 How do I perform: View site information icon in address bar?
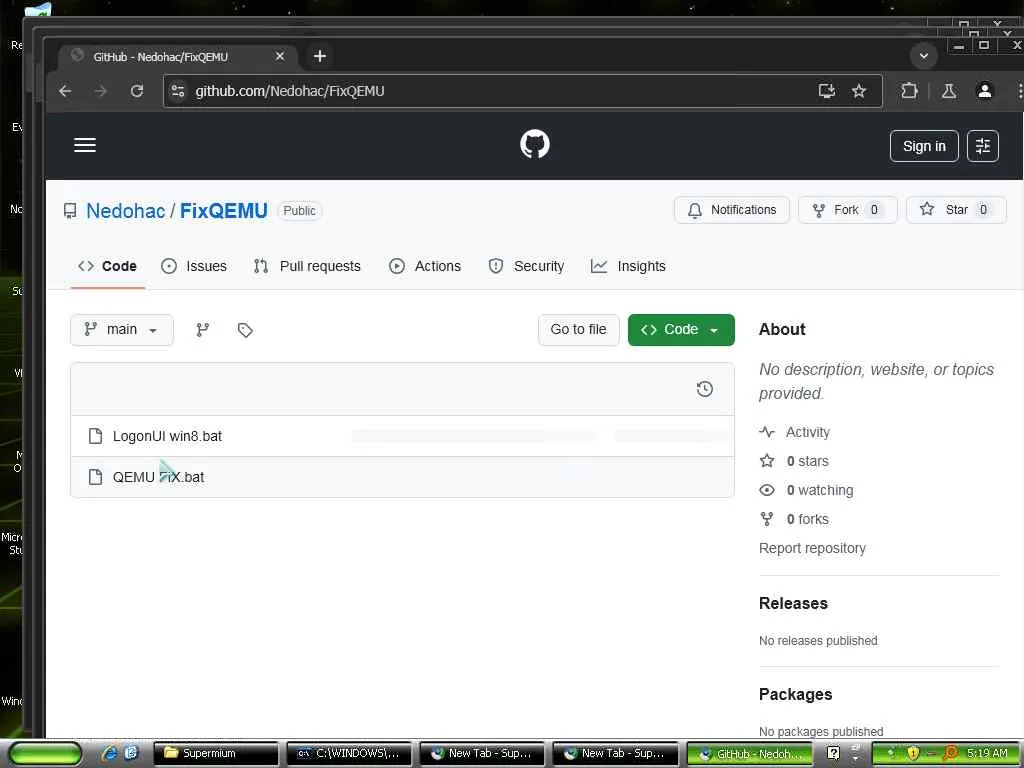click(x=178, y=91)
